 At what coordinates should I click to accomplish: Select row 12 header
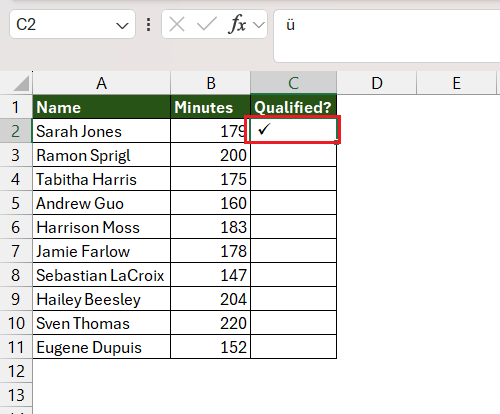pos(16,371)
